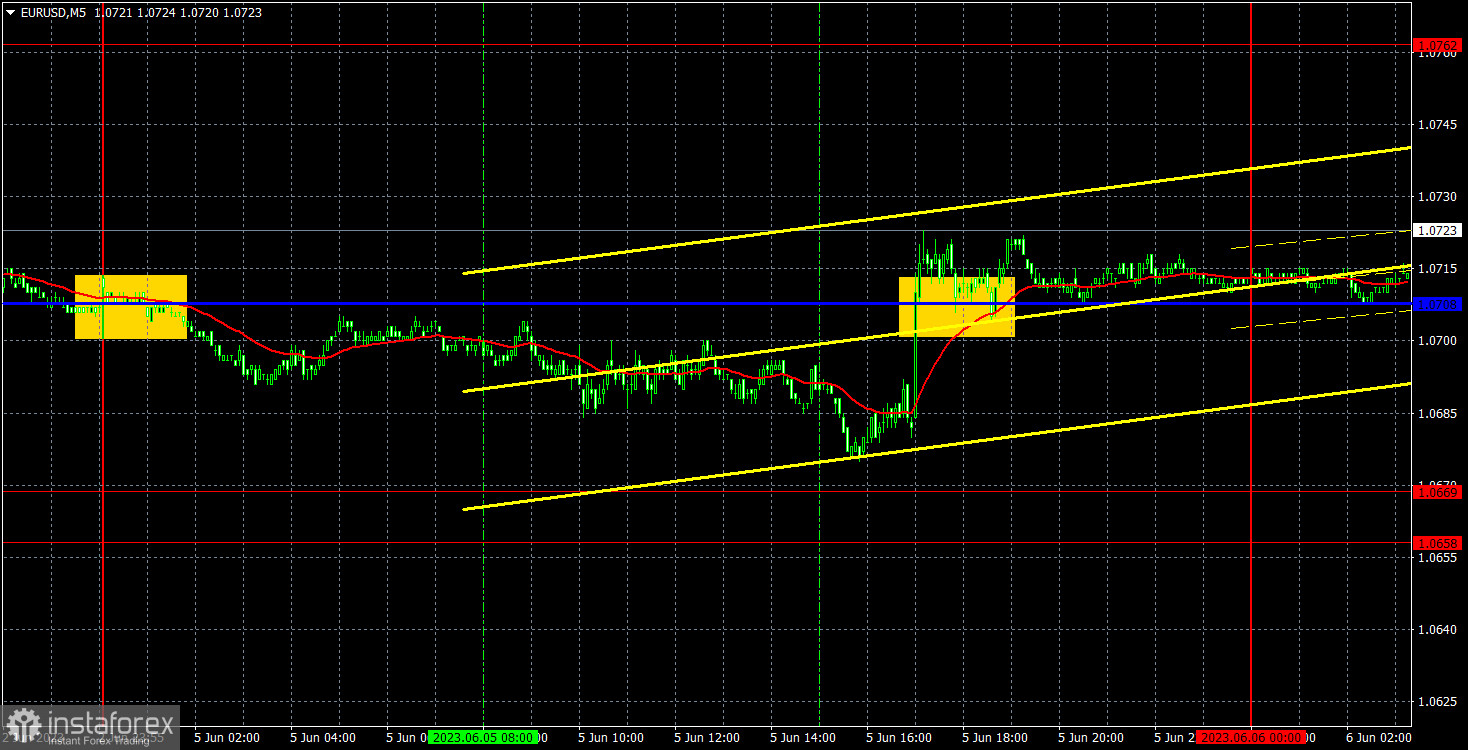Select the green 2023.06.05 08:00 time marker
This screenshot has height=750, width=1468.
coord(482,737)
